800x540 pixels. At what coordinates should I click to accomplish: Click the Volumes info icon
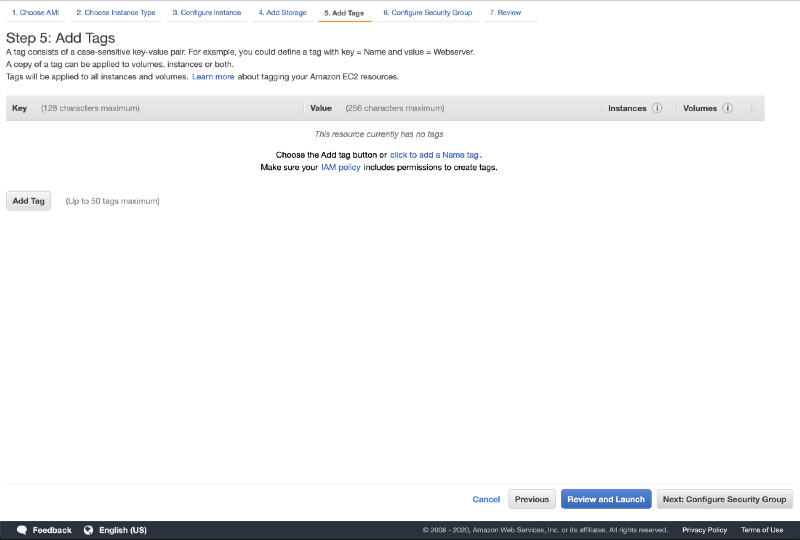point(727,108)
